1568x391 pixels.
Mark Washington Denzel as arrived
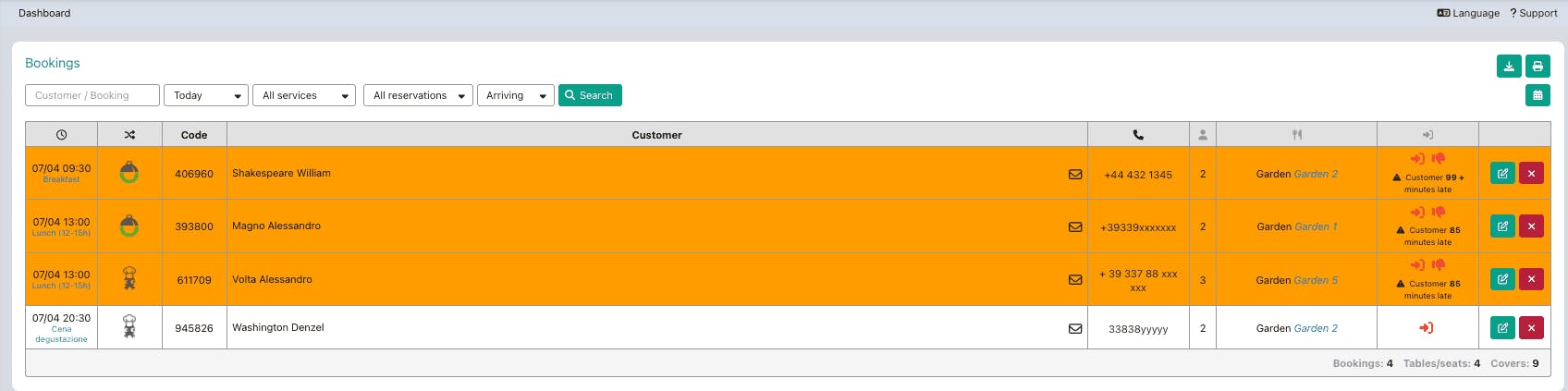click(1427, 328)
